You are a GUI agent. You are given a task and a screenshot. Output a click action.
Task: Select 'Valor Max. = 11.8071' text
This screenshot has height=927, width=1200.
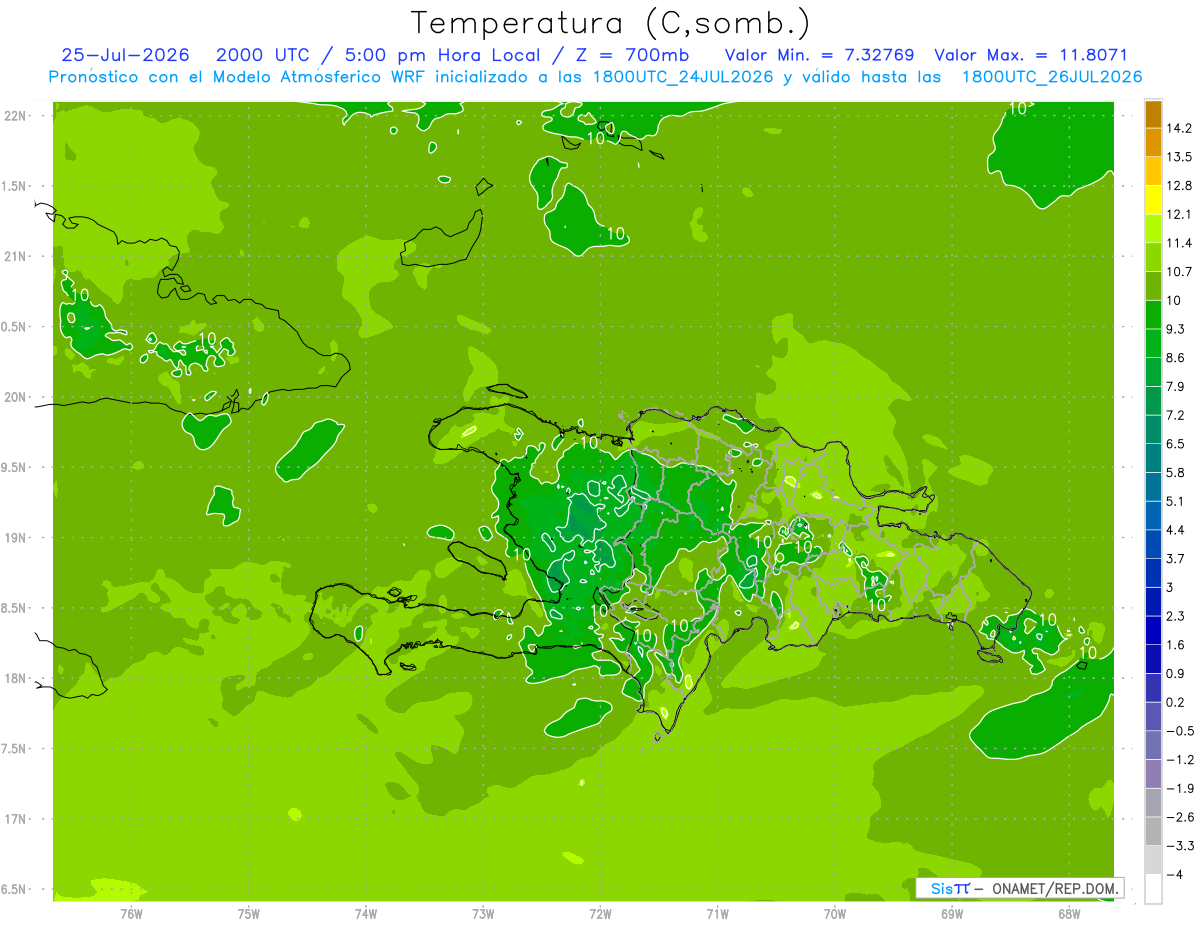pyautogui.click(x=1031, y=55)
